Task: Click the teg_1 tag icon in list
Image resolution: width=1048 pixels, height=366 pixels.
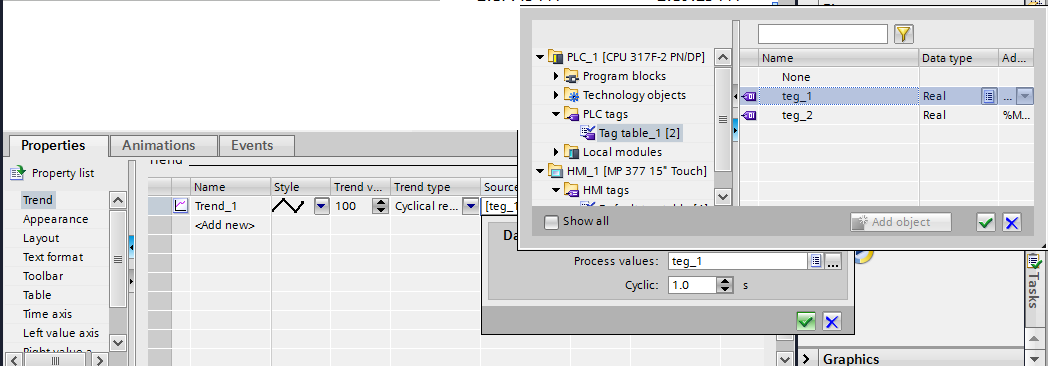Action: [749, 96]
